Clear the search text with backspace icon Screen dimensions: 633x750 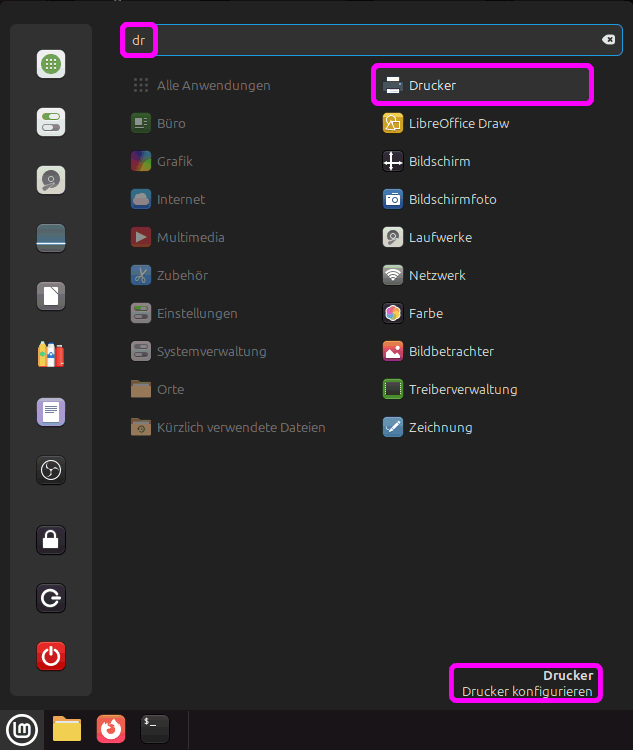click(608, 39)
